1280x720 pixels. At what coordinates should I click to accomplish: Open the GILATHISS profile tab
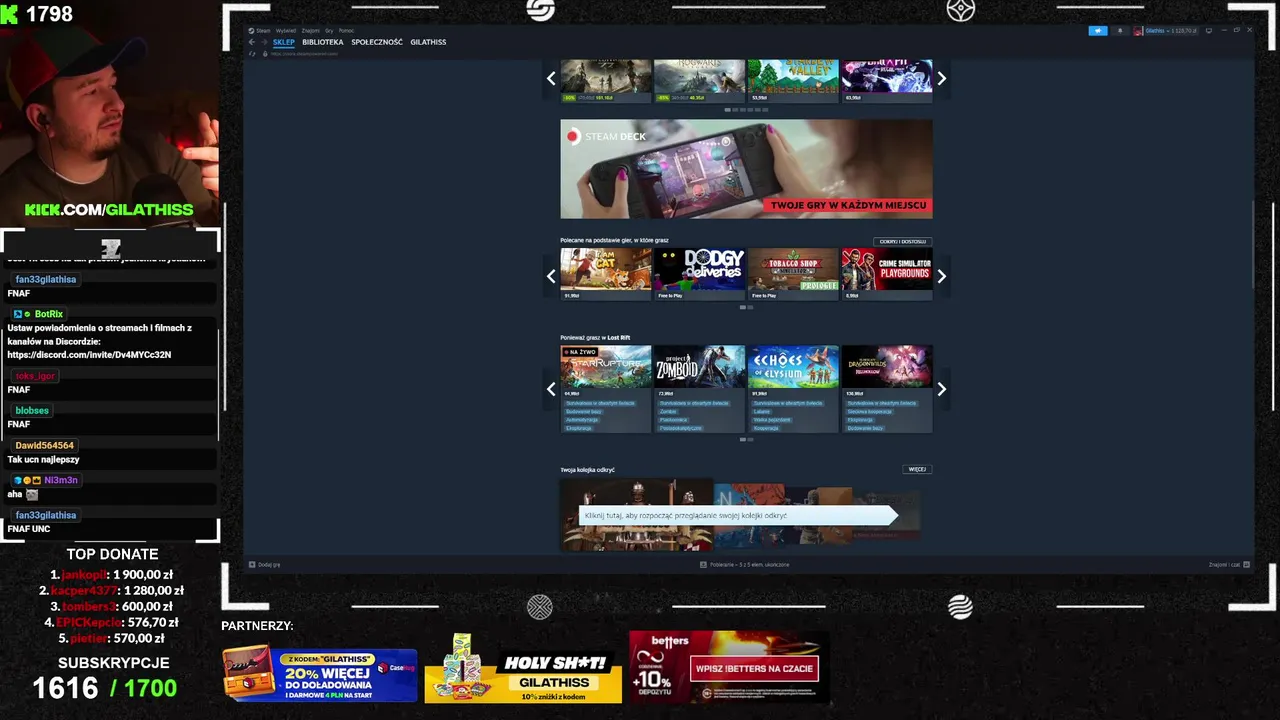coord(428,42)
